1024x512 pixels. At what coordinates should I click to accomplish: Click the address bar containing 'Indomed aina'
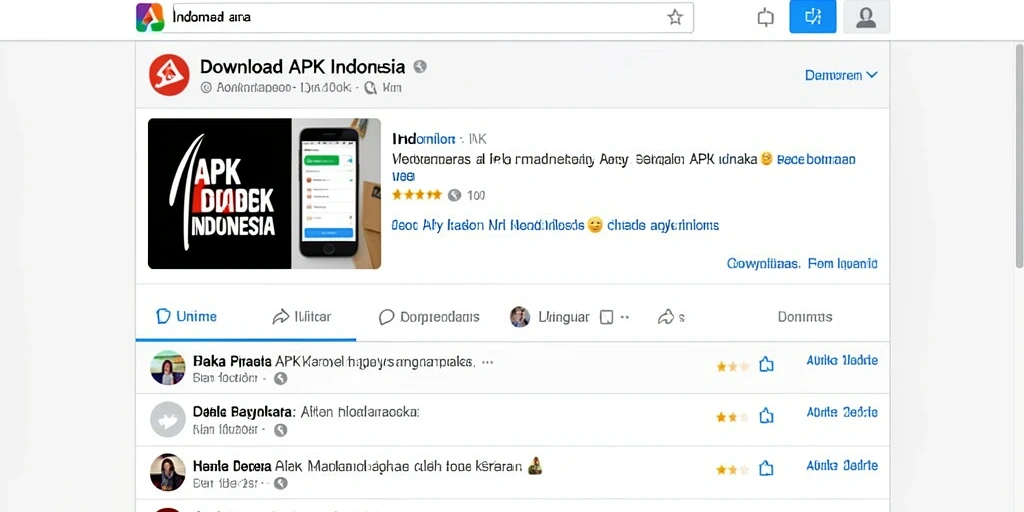pyautogui.click(x=432, y=17)
